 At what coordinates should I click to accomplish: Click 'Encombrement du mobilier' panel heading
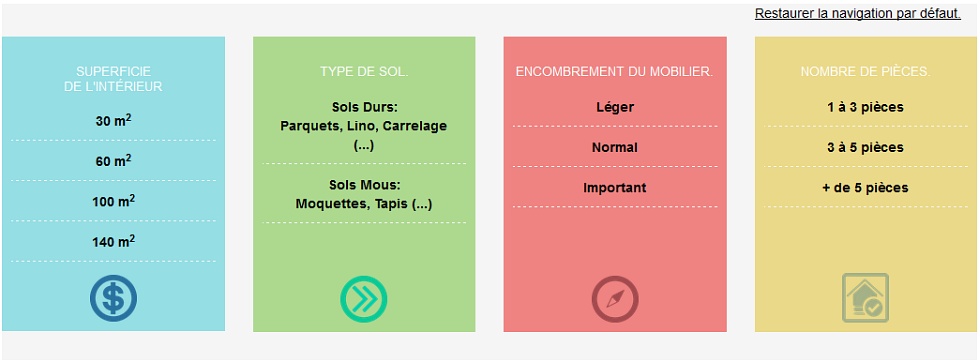point(614,71)
